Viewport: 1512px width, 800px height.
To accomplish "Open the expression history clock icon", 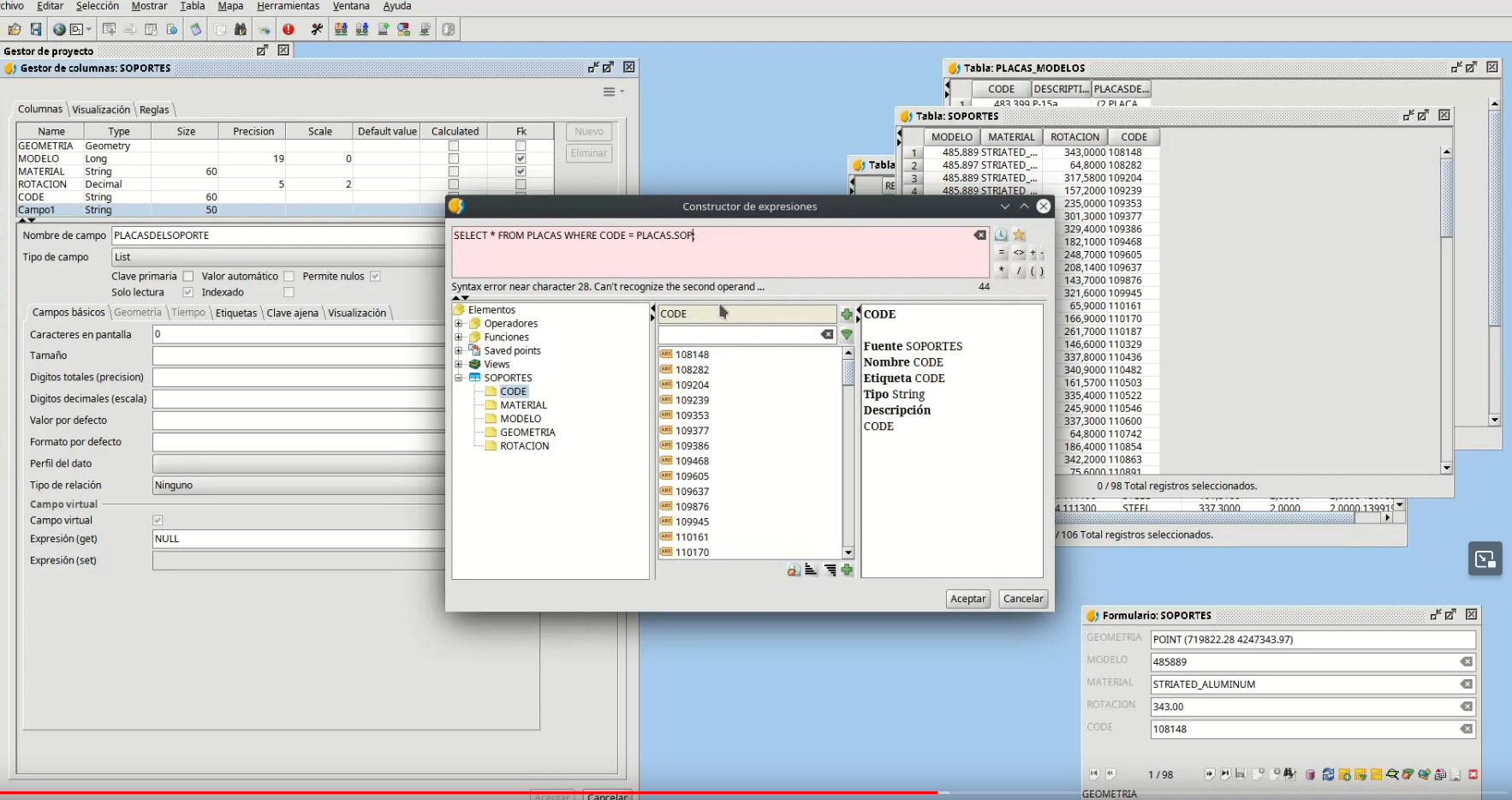I will tap(1001, 235).
